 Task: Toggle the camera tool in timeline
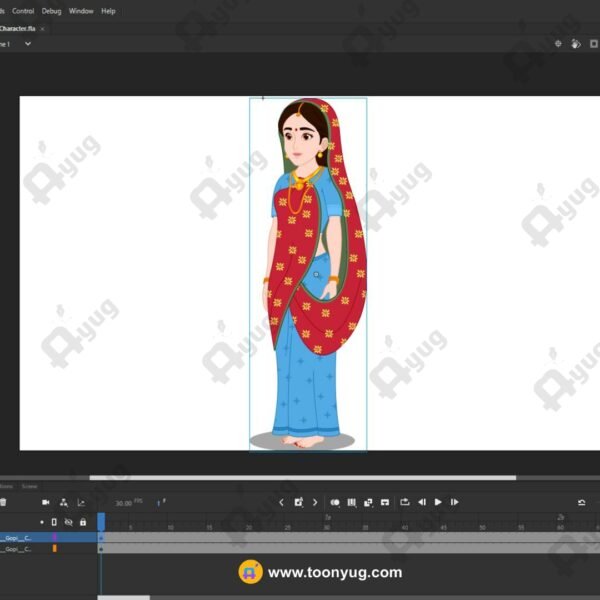[46, 502]
